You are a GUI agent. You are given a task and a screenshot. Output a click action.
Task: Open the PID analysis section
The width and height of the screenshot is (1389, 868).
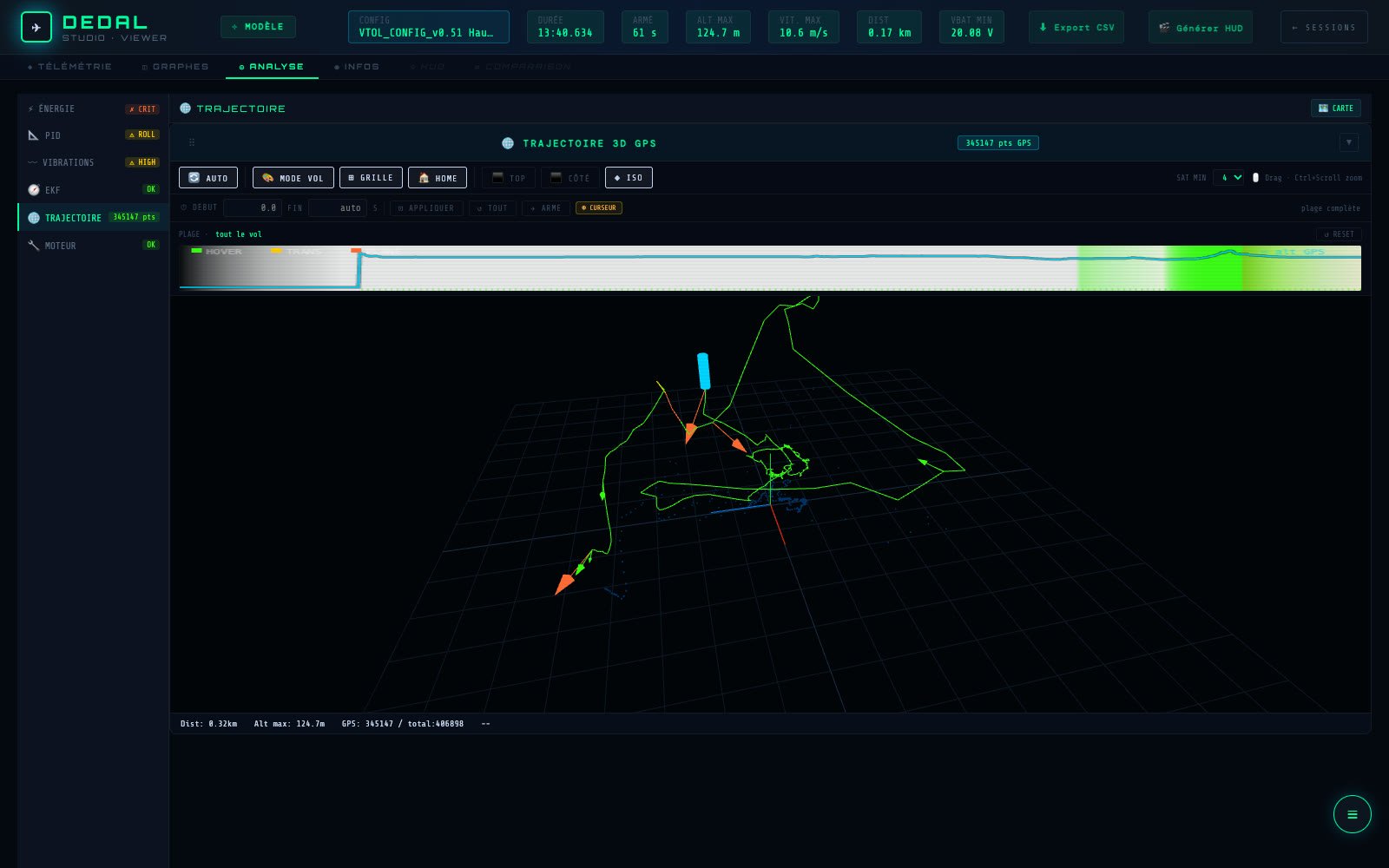pyautogui.click(x=93, y=135)
